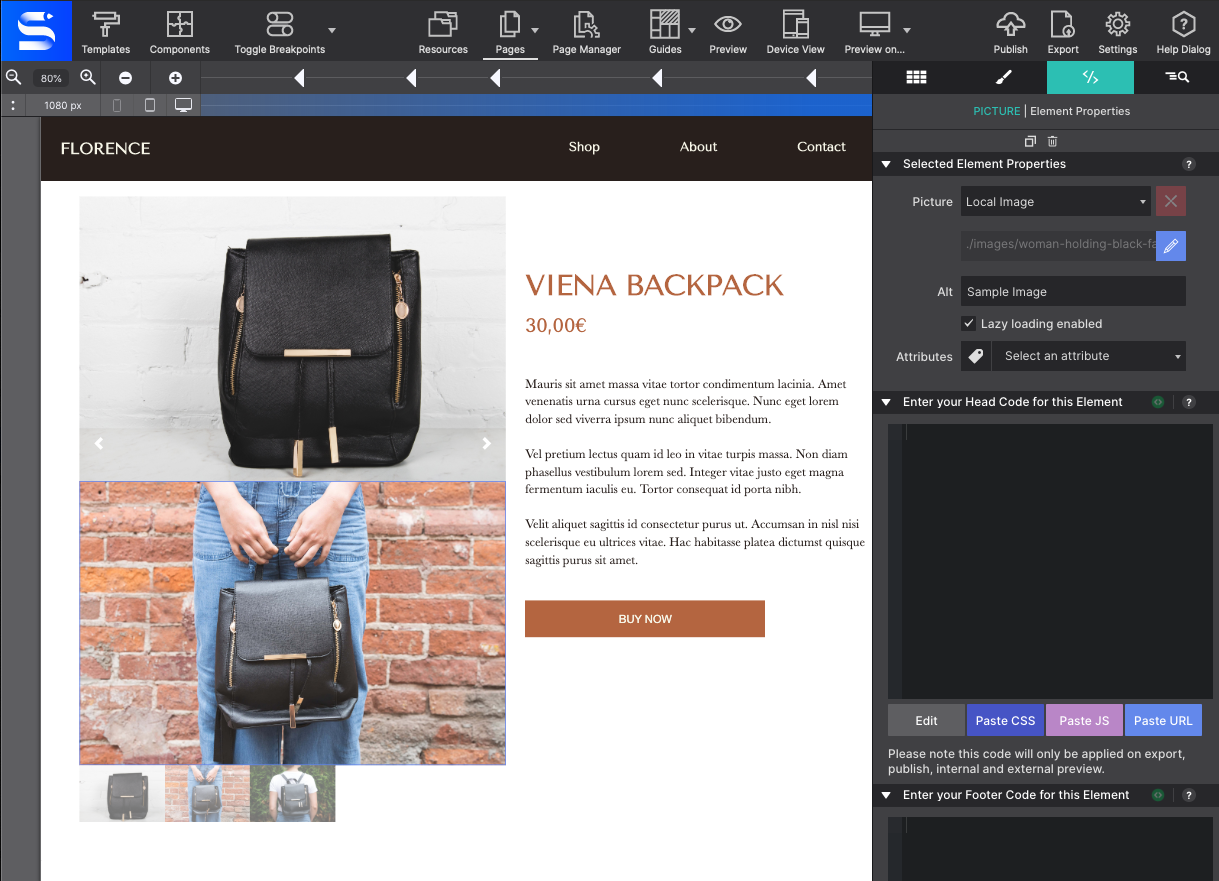Click the Paste CSS button

pyautogui.click(x=1005, y=720)
